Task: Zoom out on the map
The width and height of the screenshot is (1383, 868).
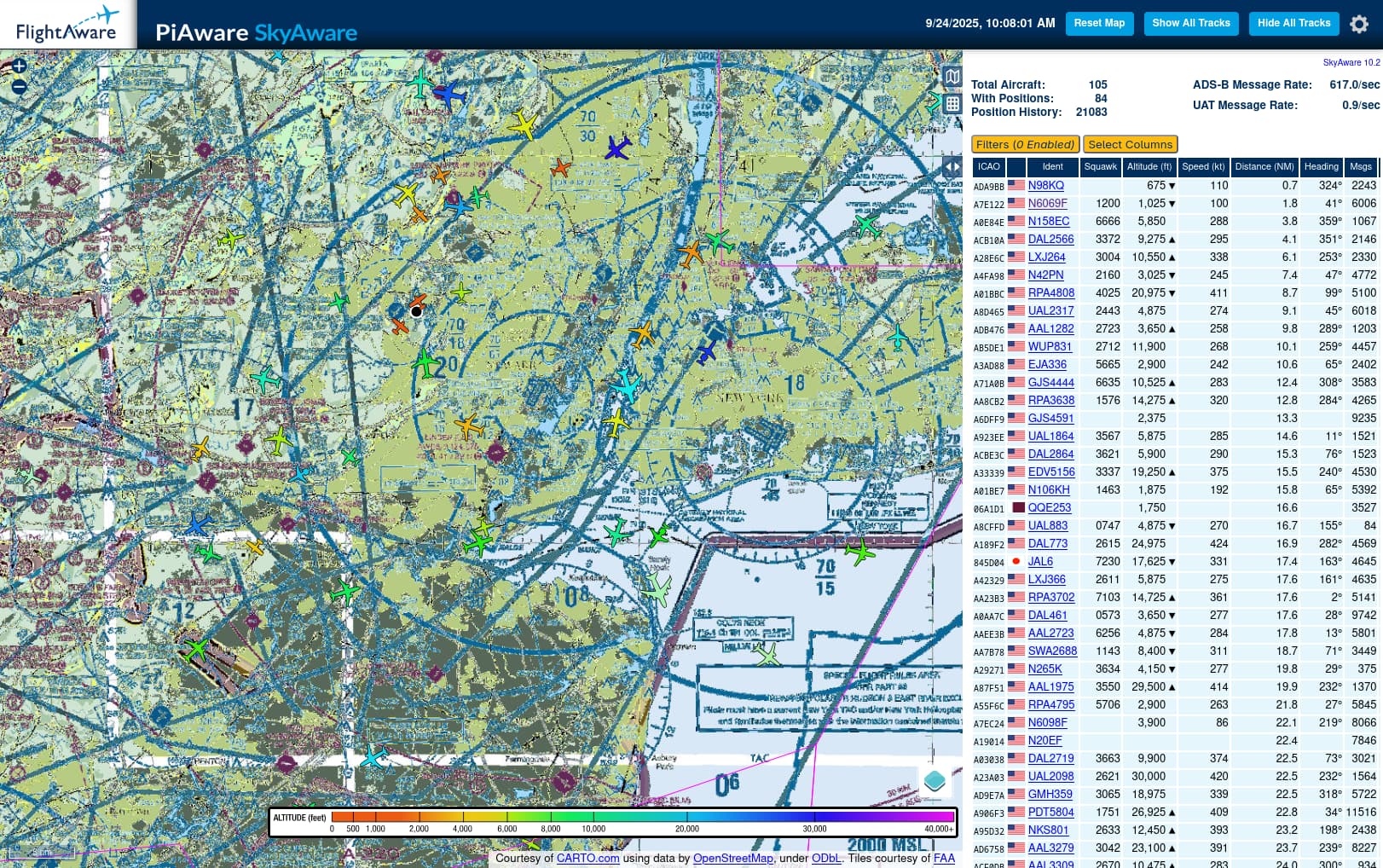Action: pos(20,86)
